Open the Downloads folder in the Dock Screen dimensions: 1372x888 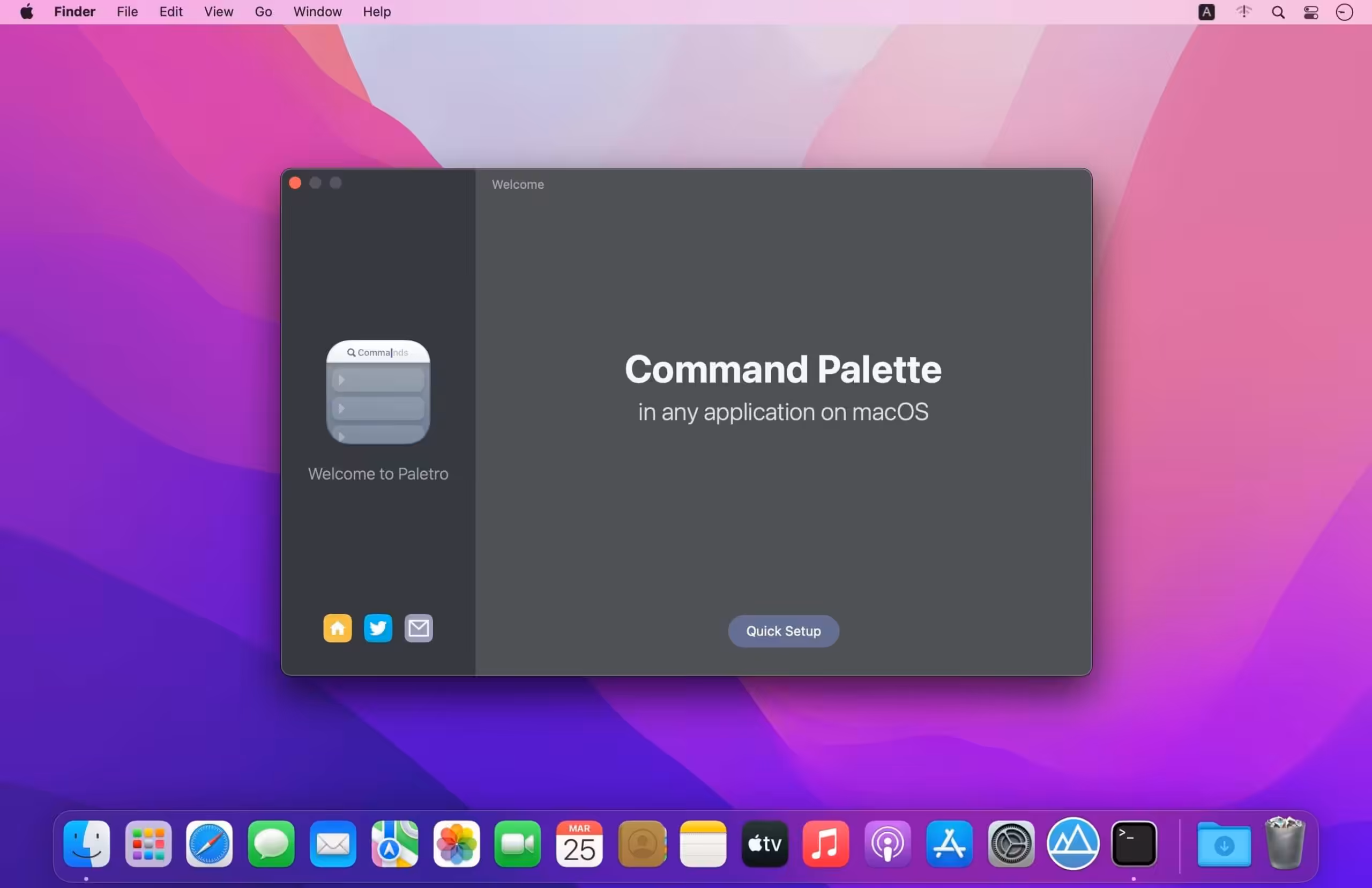(1224, 845)
